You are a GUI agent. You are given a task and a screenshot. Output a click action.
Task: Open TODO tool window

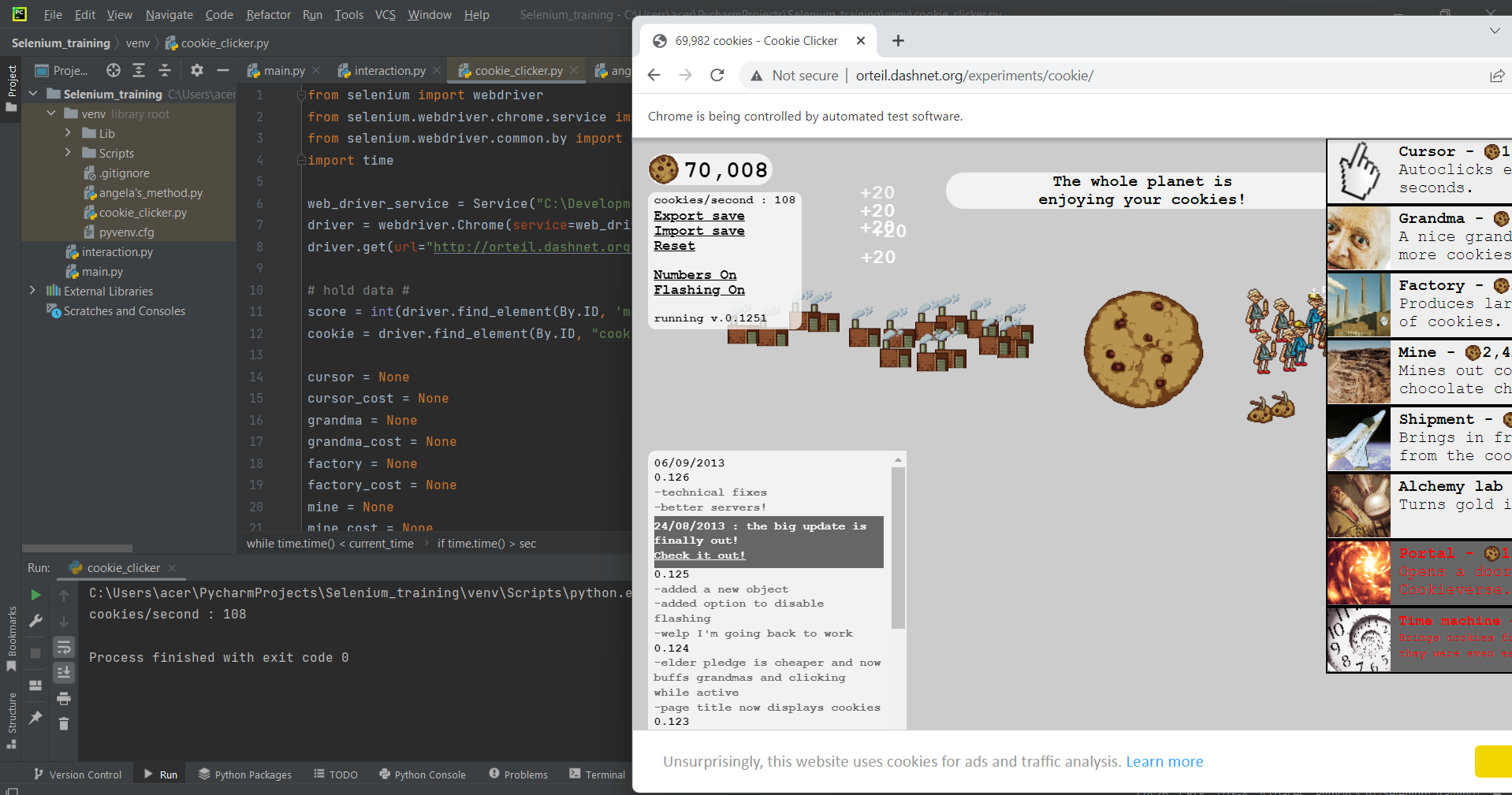pos(336,775)
